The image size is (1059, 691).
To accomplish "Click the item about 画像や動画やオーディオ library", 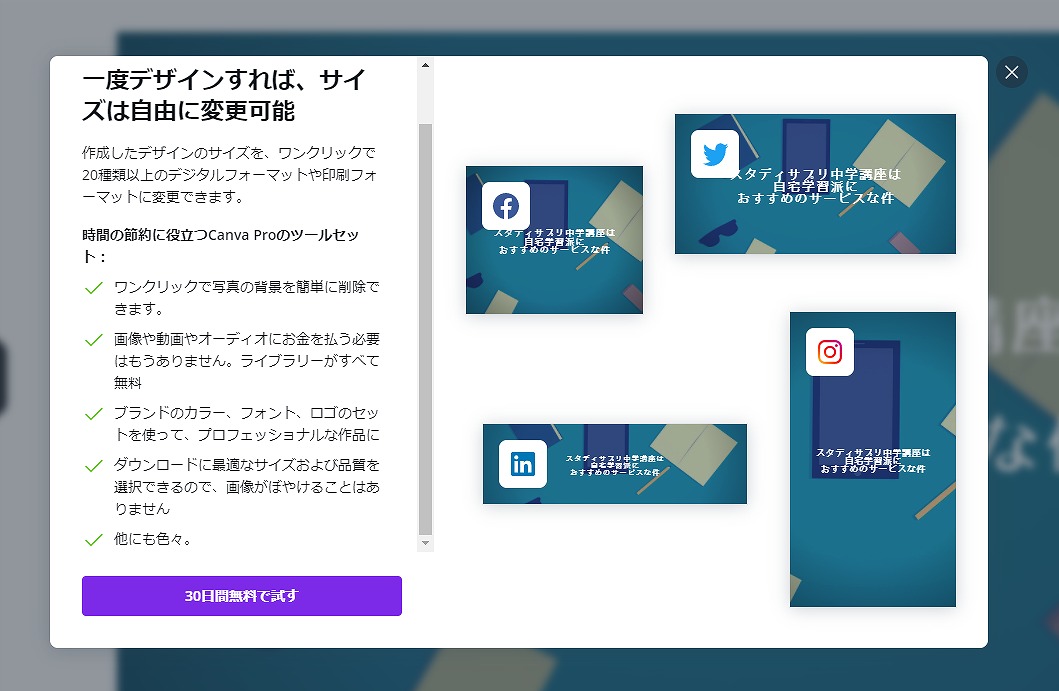I will coord(247,361).
